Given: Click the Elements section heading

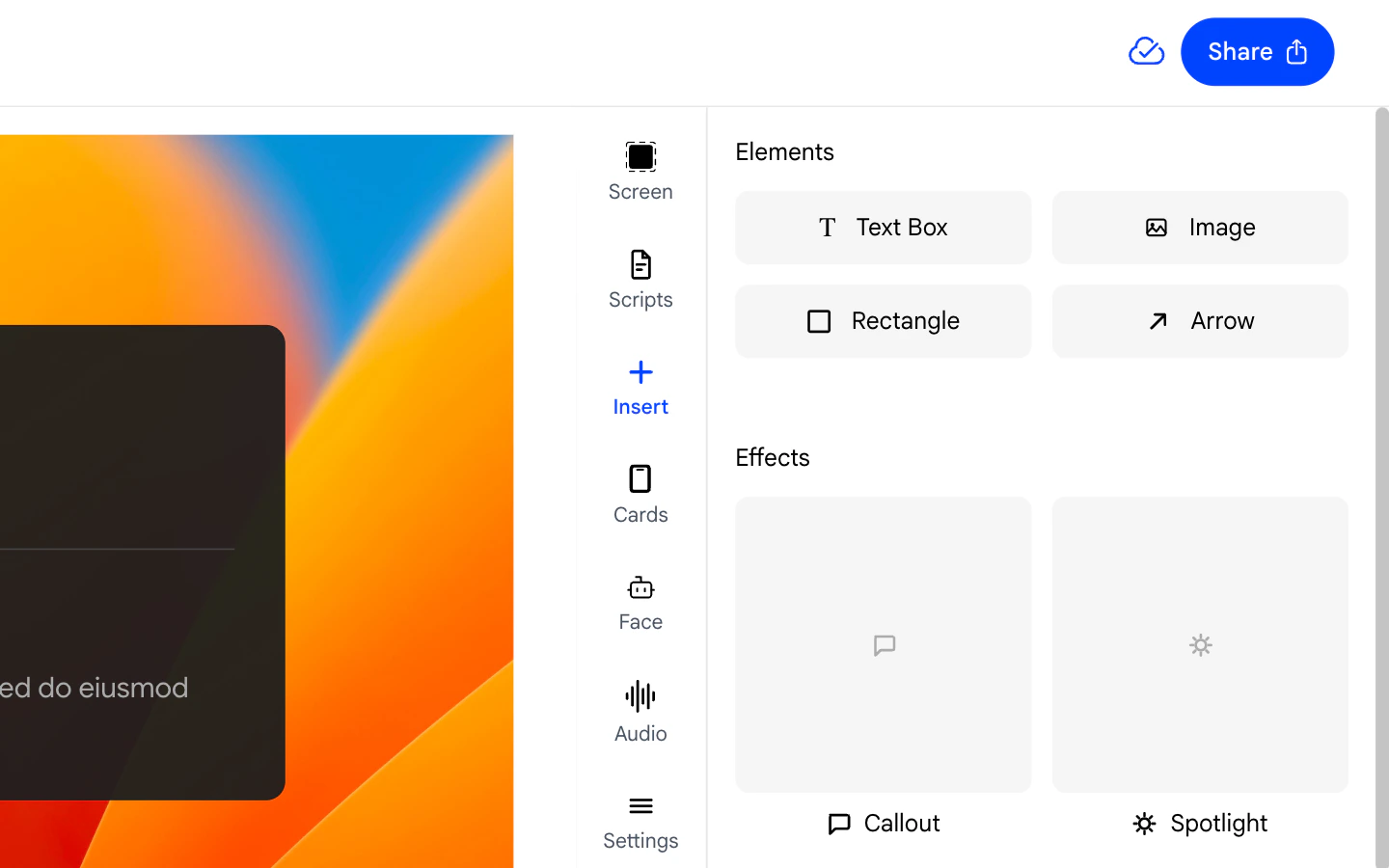Looking at the screenshot, I should point(784,152).
